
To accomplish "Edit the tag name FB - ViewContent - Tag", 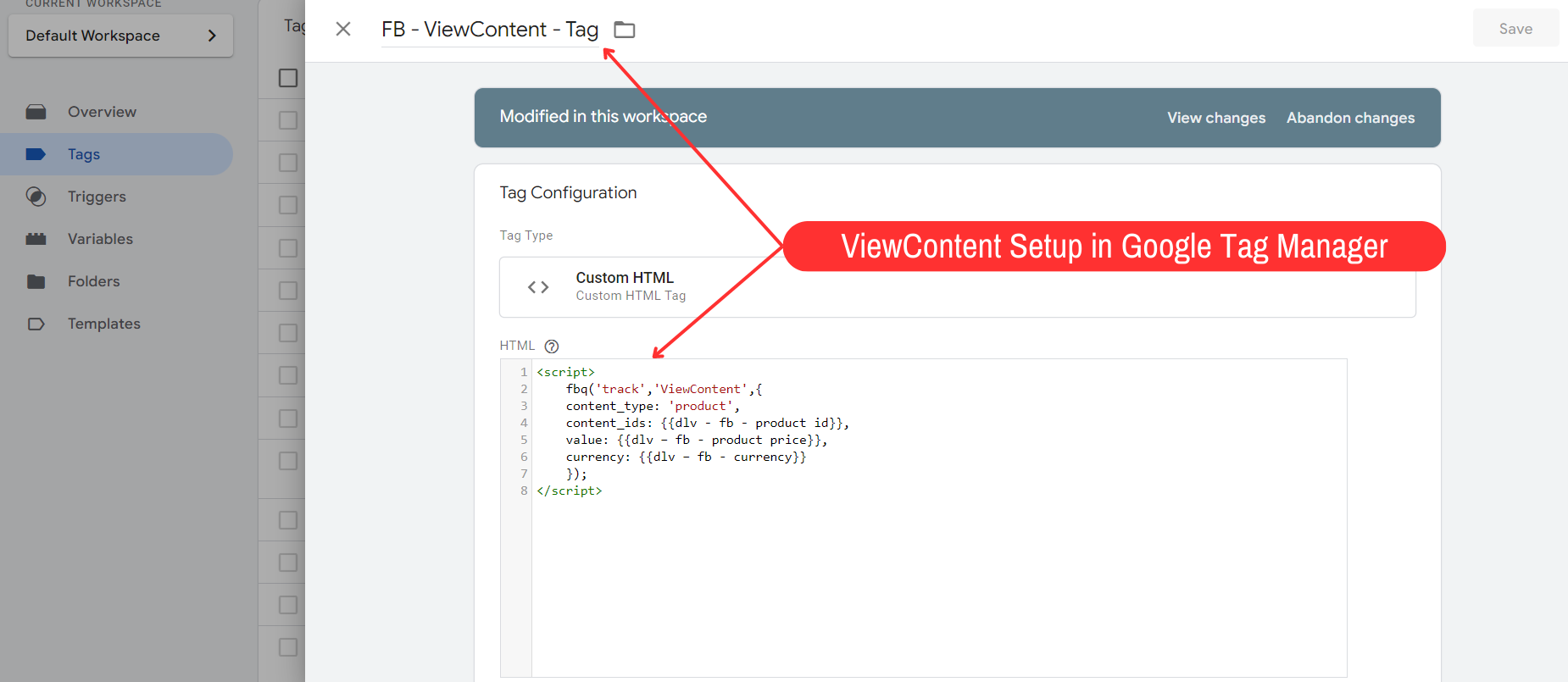I will [x=490, y=30].
